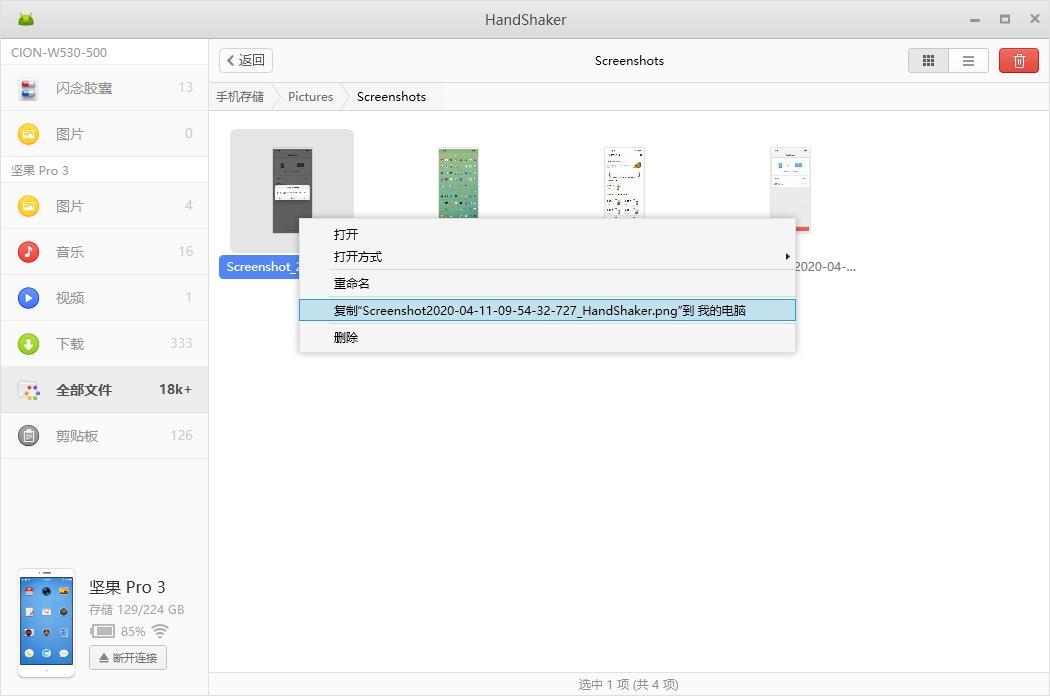This screenshot has width=1050, height=696.
Task: Switch to list view
Action: [x=967, y=60]
